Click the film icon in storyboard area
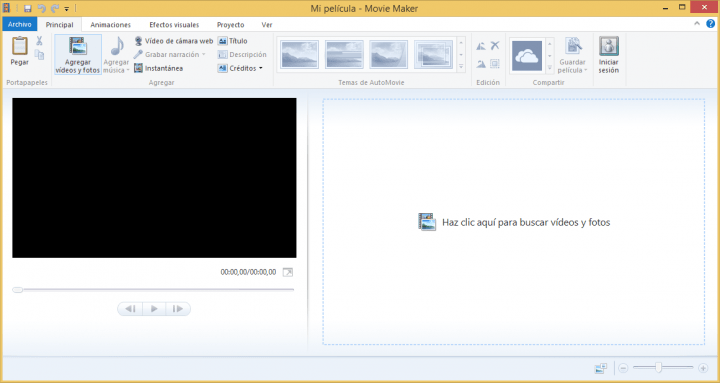Viewport: 720px width, 383px height. point(427,222)
